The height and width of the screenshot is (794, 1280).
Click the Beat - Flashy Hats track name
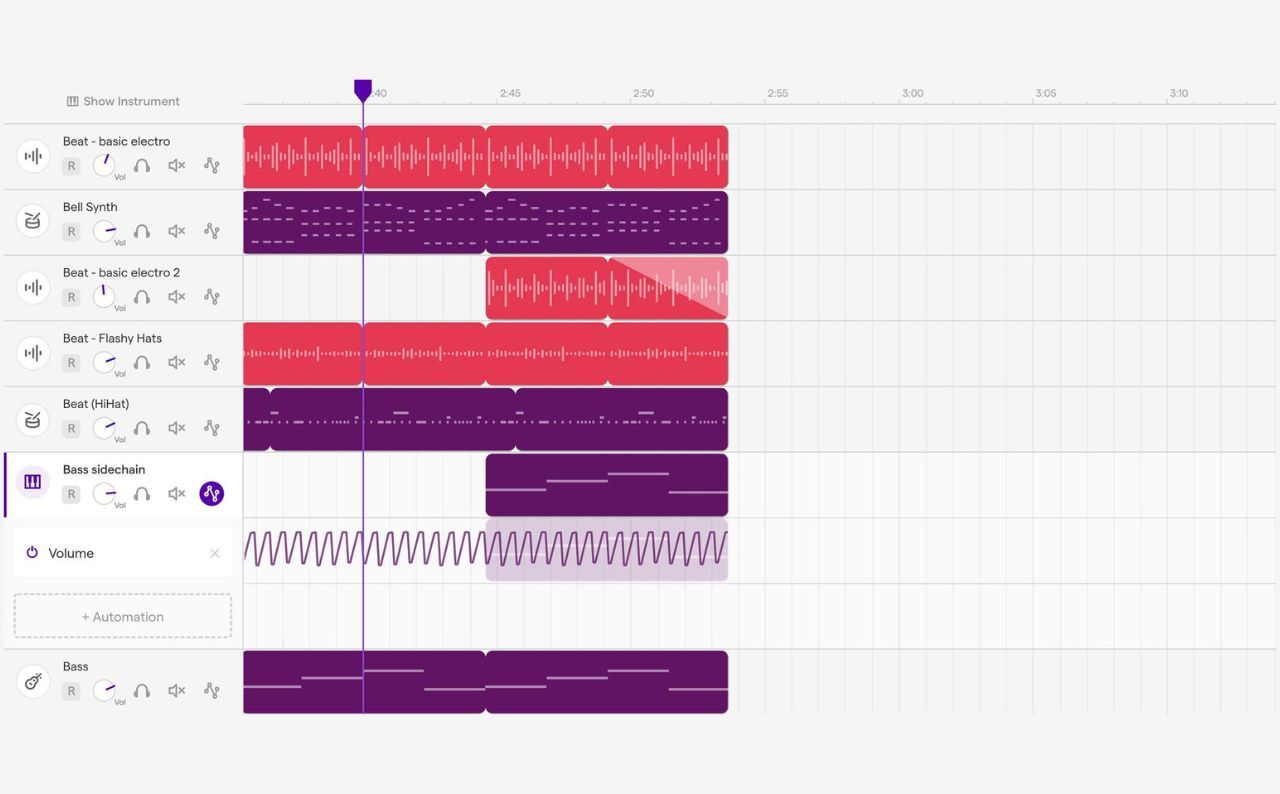[112, 338]
